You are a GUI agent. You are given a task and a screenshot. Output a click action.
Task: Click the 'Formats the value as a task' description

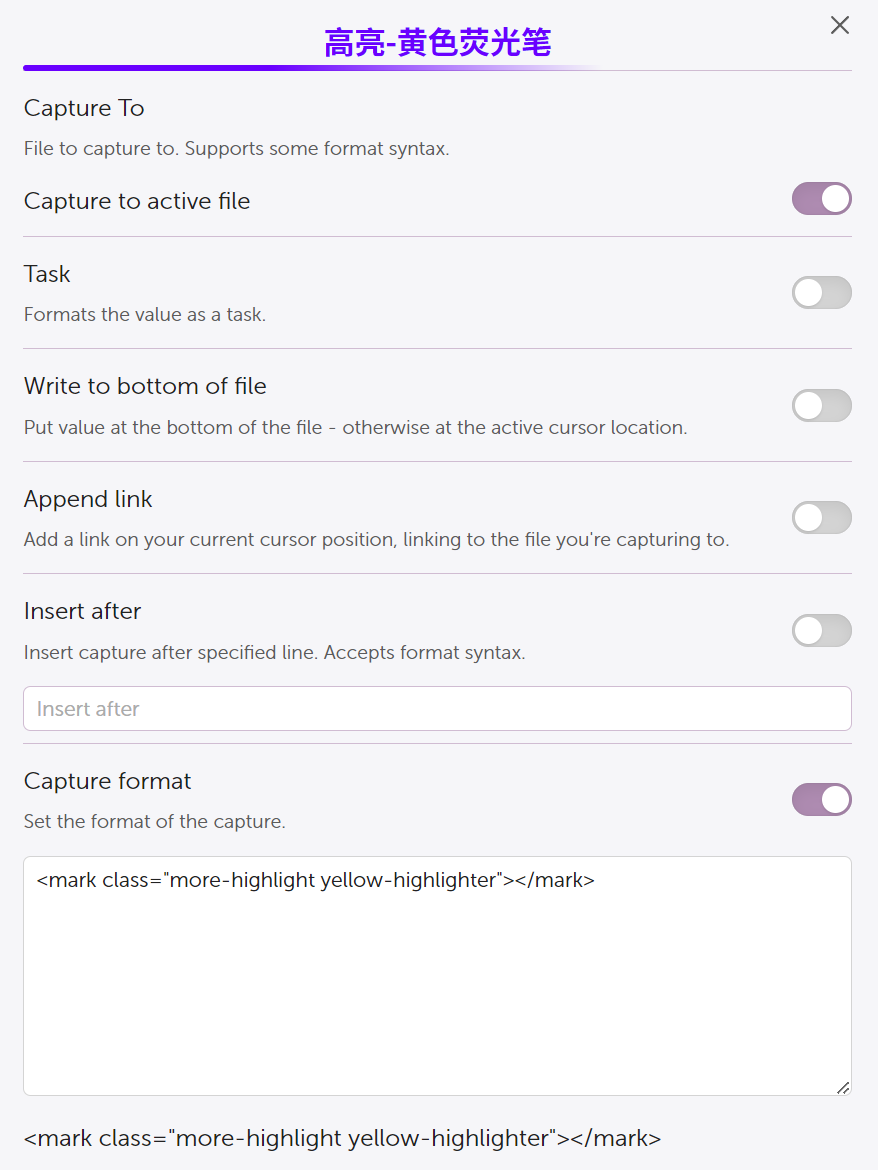(x=145, y=315)
